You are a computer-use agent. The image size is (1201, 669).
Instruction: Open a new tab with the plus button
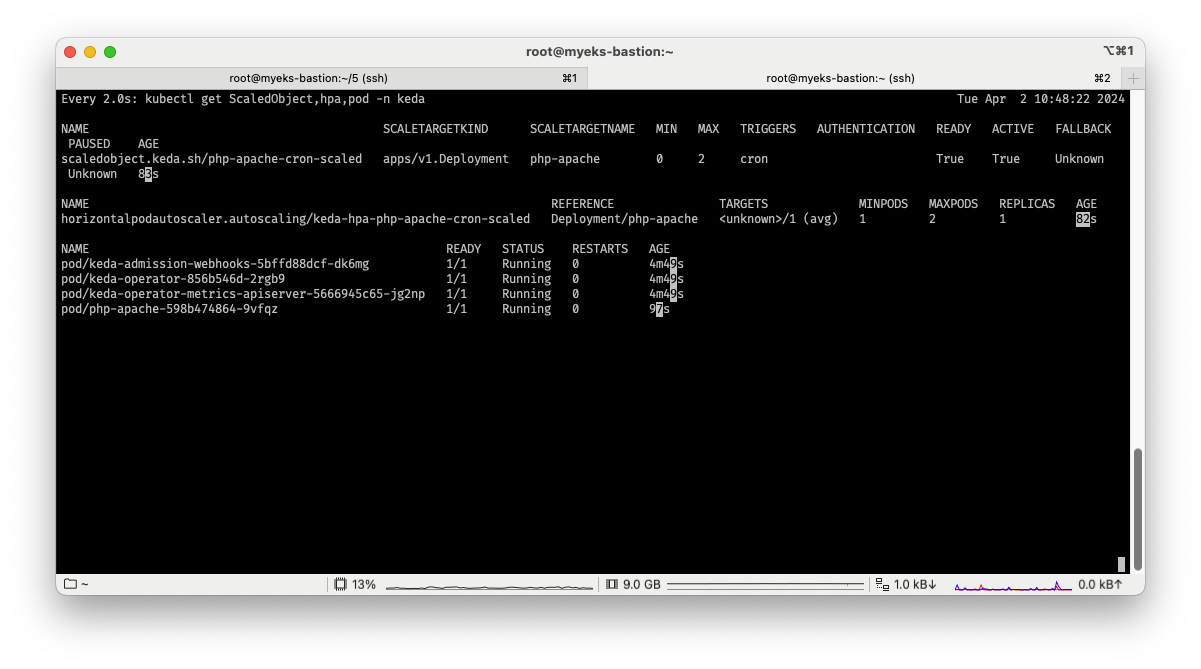click(x=1133, y=78)
